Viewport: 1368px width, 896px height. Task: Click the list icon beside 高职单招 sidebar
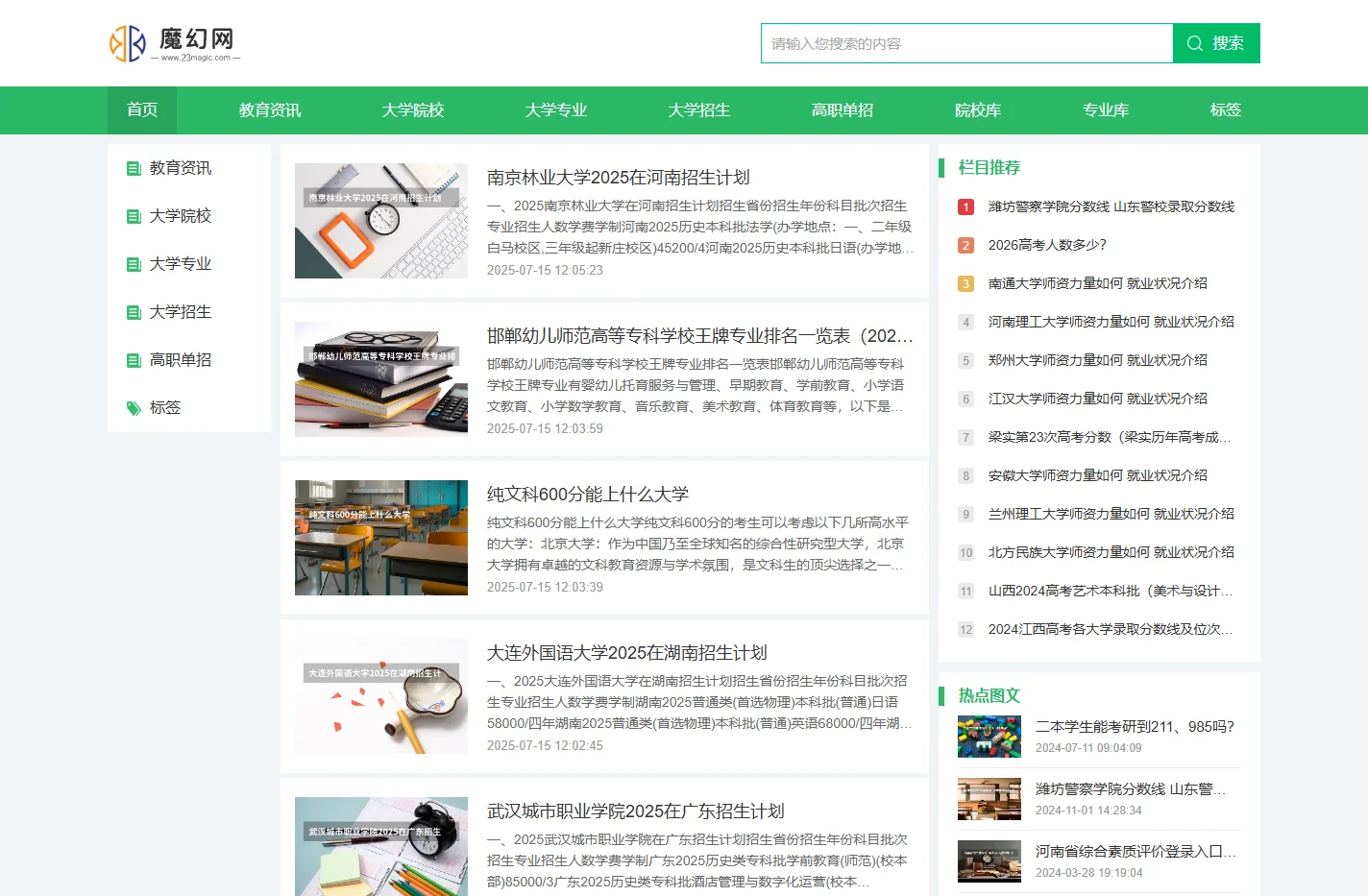tap(134, 360)
